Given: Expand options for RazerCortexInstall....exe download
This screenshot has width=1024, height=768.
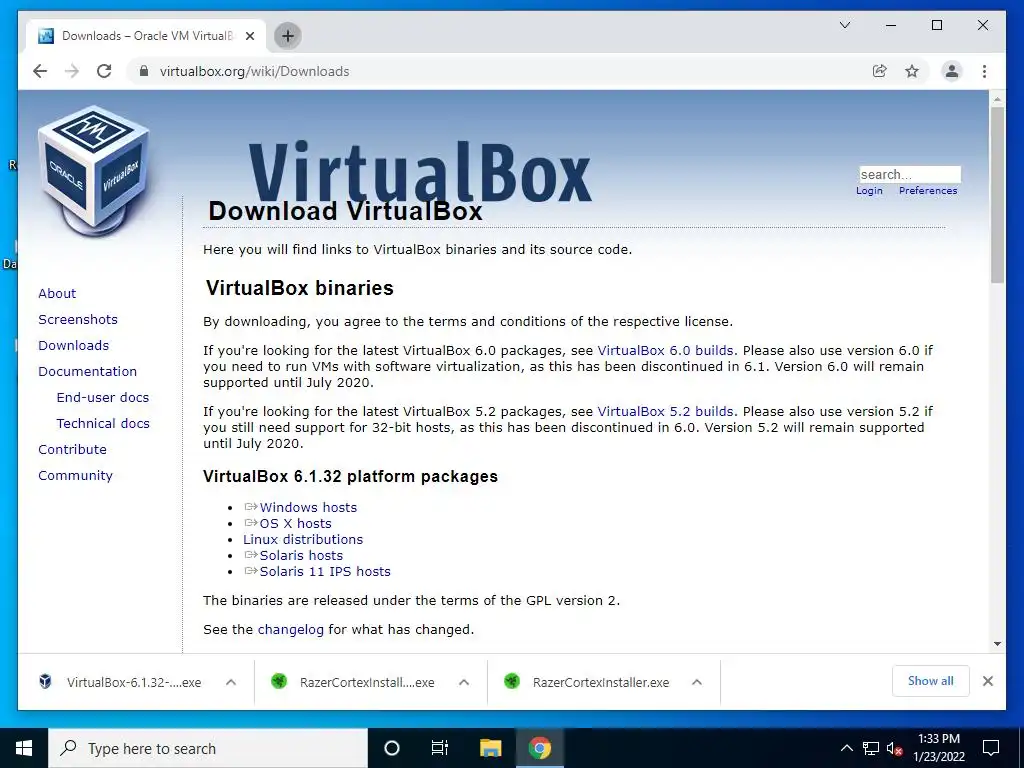Looking at the screenshot, I should click(464, 682).
